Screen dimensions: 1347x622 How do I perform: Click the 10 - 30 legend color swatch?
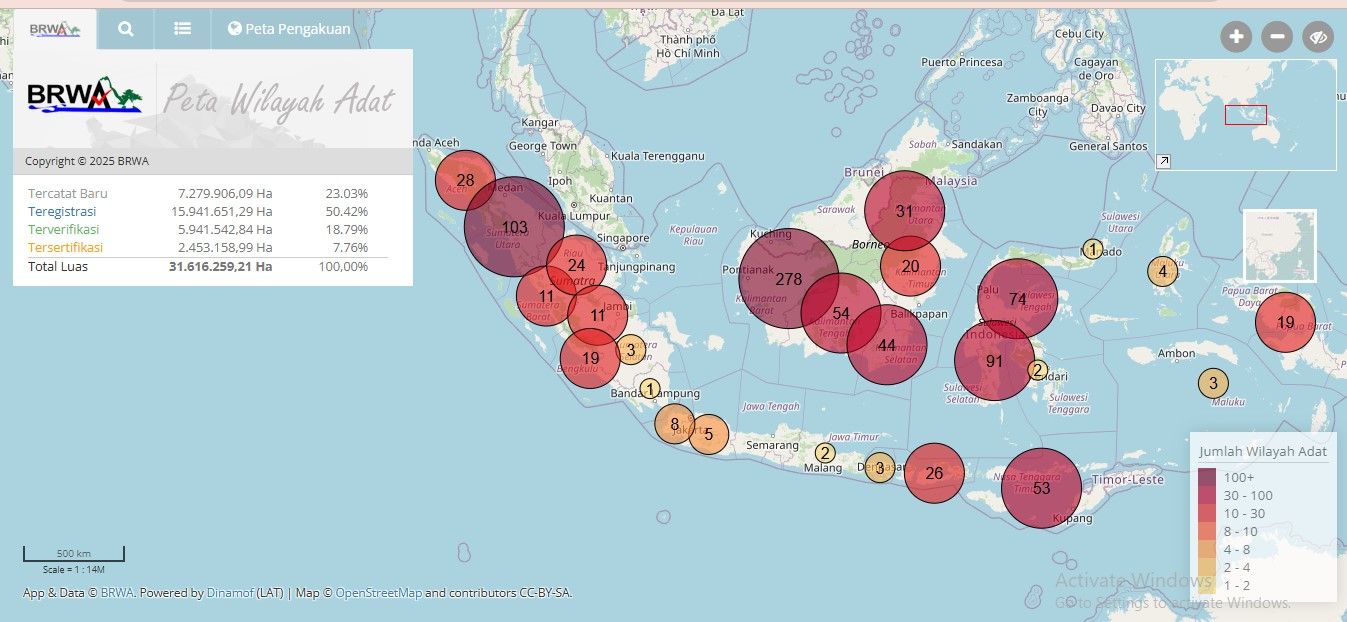click(x=1207, y=513)
